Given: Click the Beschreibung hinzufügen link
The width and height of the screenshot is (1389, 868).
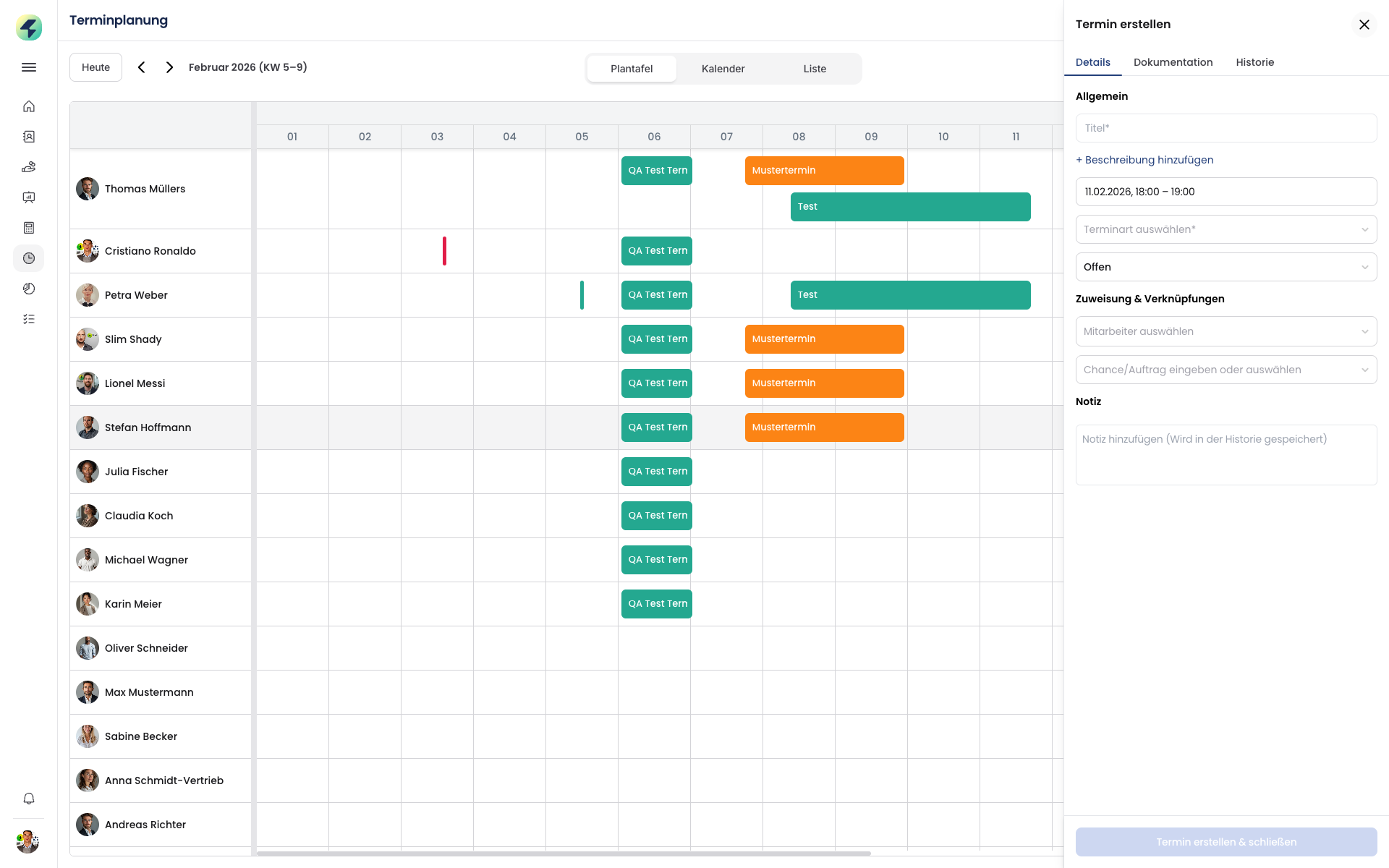Looking at the screenshot, I should 1144,160.
